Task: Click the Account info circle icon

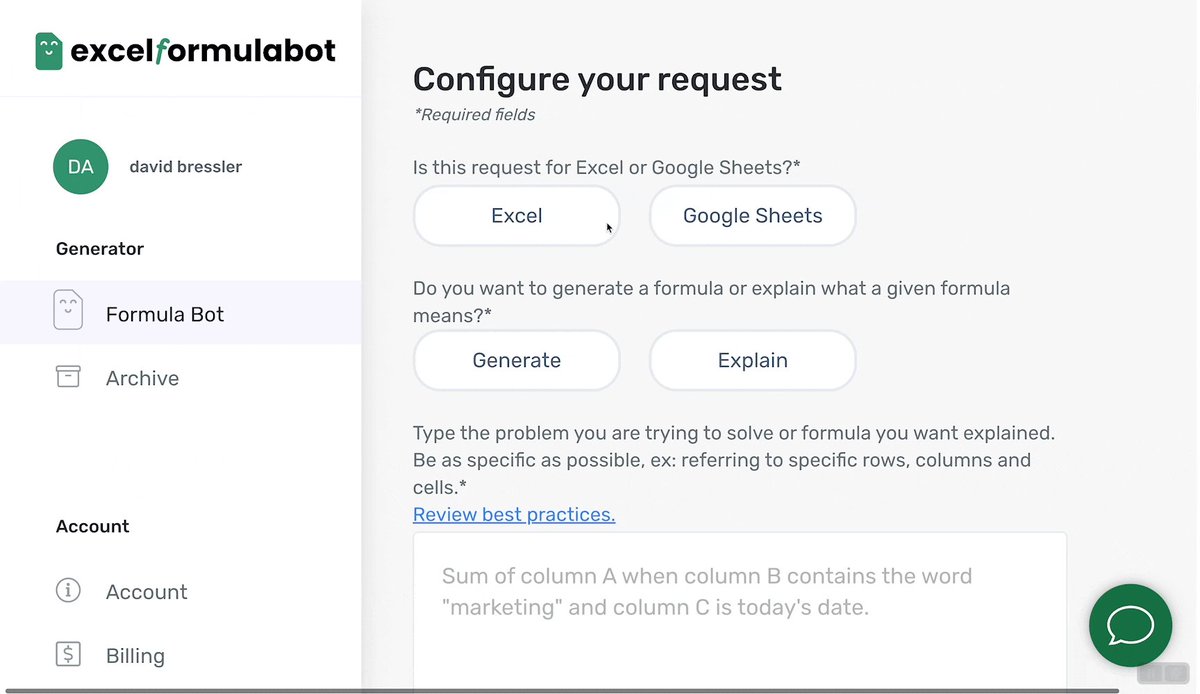Action: 68,591
